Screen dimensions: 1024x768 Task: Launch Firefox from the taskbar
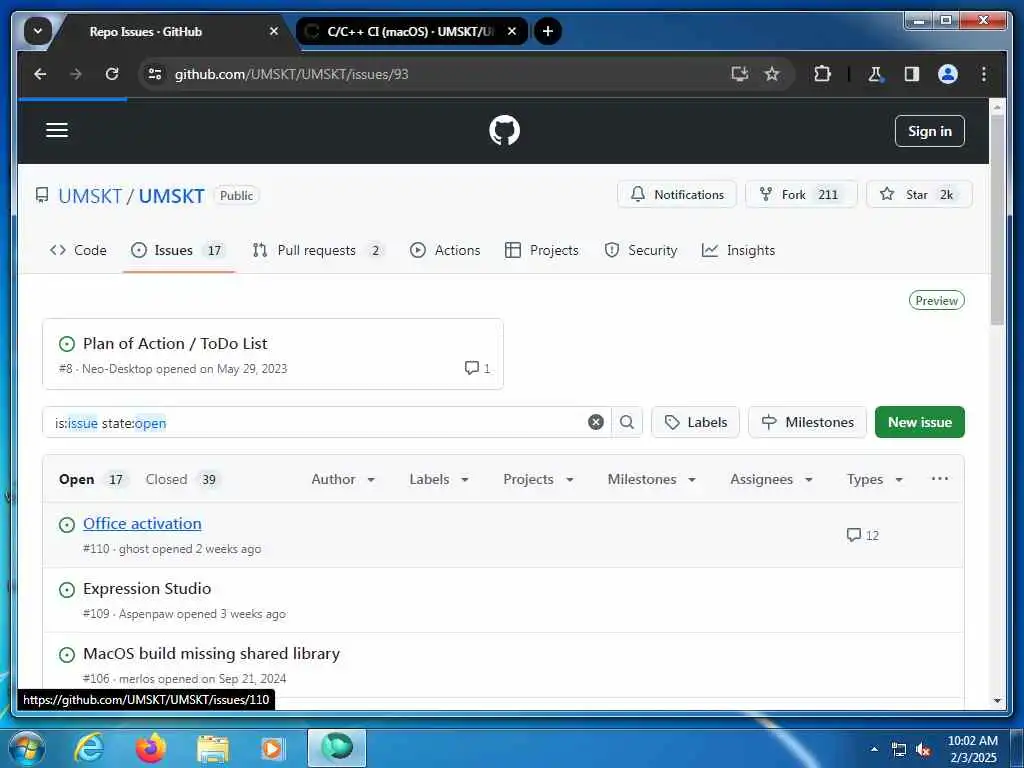tap(150, 748)
